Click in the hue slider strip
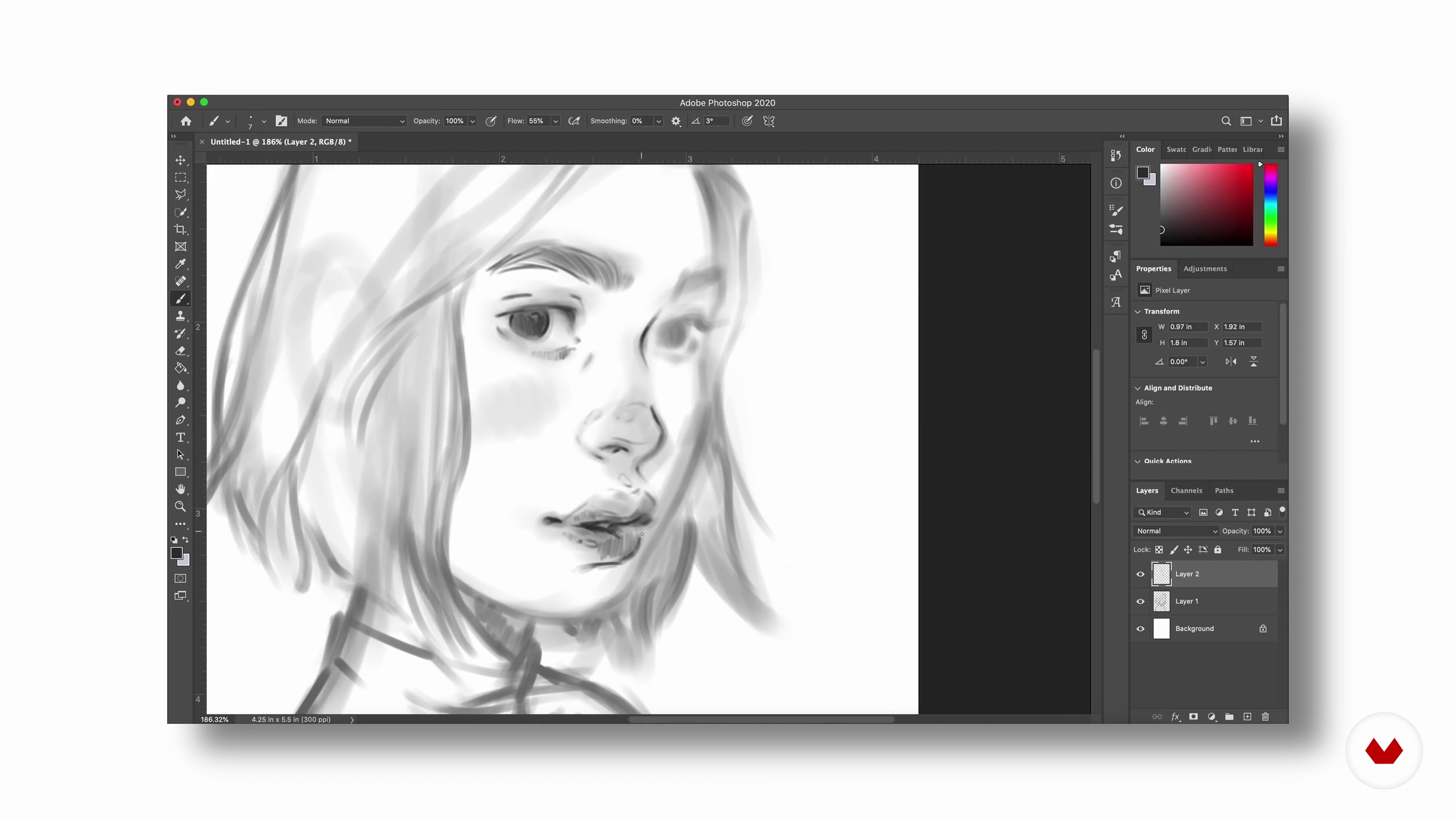This screenshot has height=819, width=1456. [1270, 205]
